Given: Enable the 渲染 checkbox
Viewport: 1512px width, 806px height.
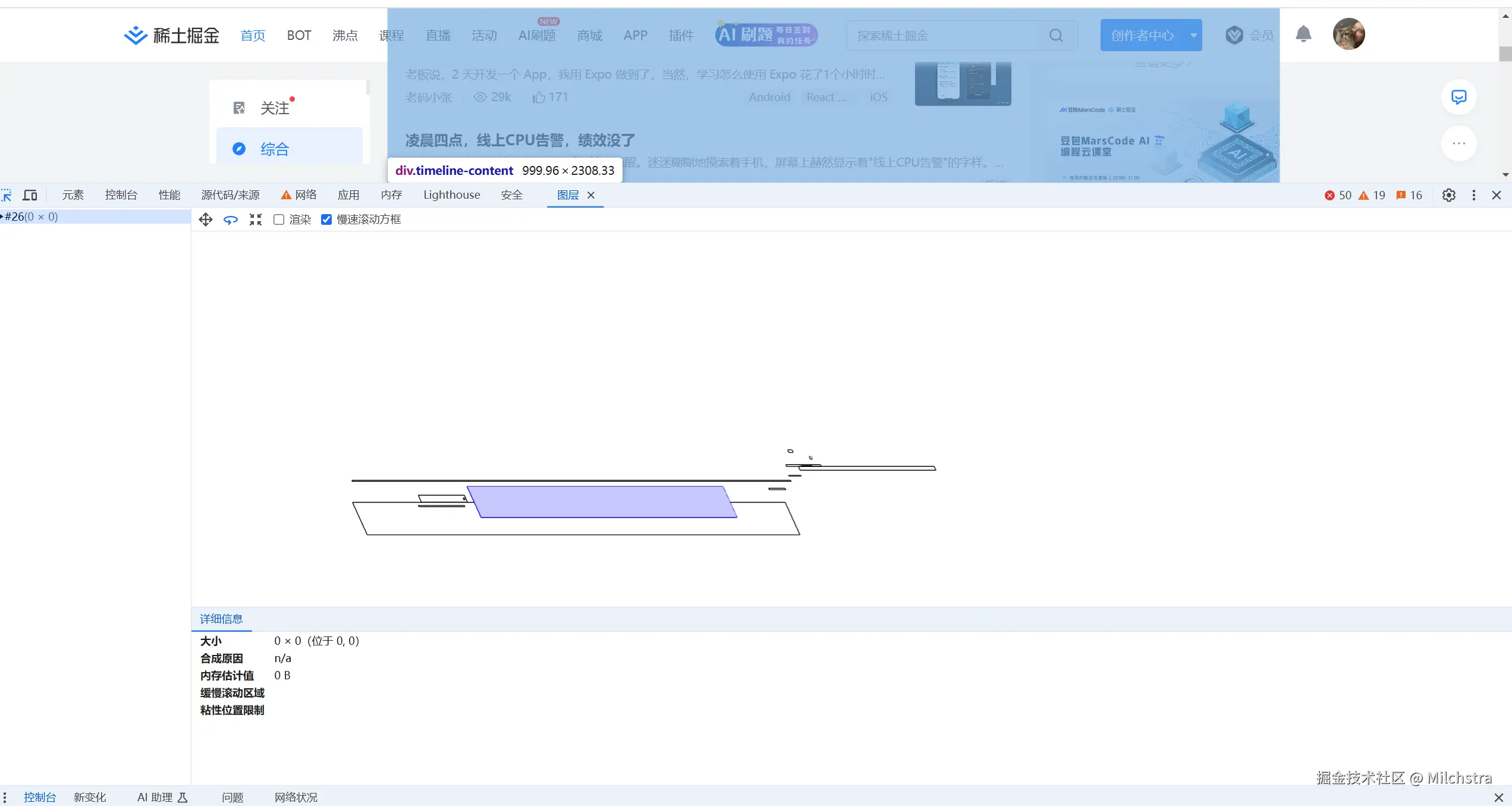Looking at the screenshot, I should 278,219.
